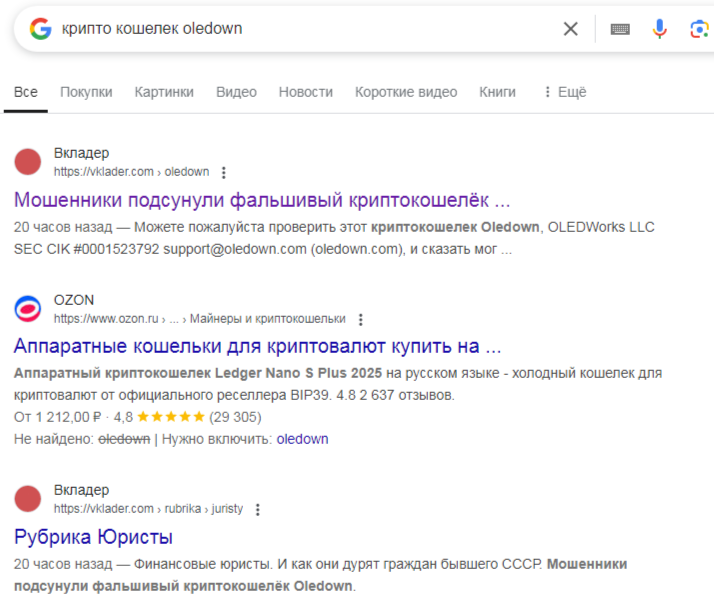The width and height of the screenshot is (714, 608).
Task: Switch to Картинки tab
Action: click(164, 92)
